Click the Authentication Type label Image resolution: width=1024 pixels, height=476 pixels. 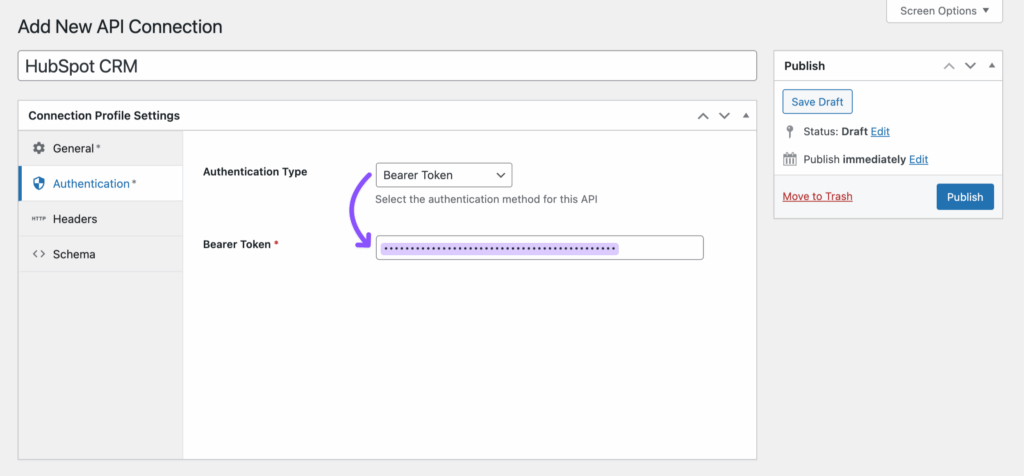255,172
